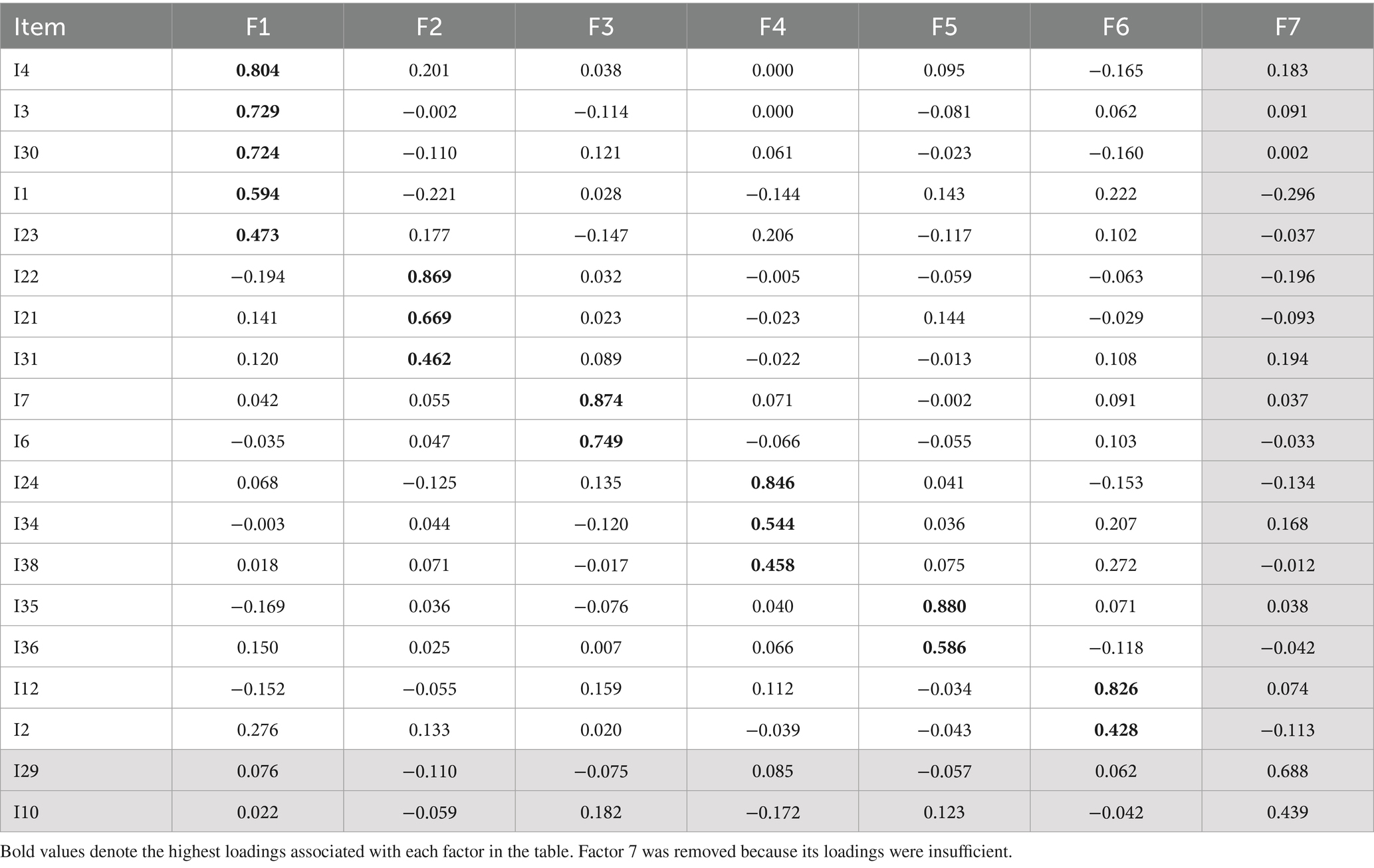Select the I4 row label
The width and height of the screenshot is (1374, 868).
(22, 70)
